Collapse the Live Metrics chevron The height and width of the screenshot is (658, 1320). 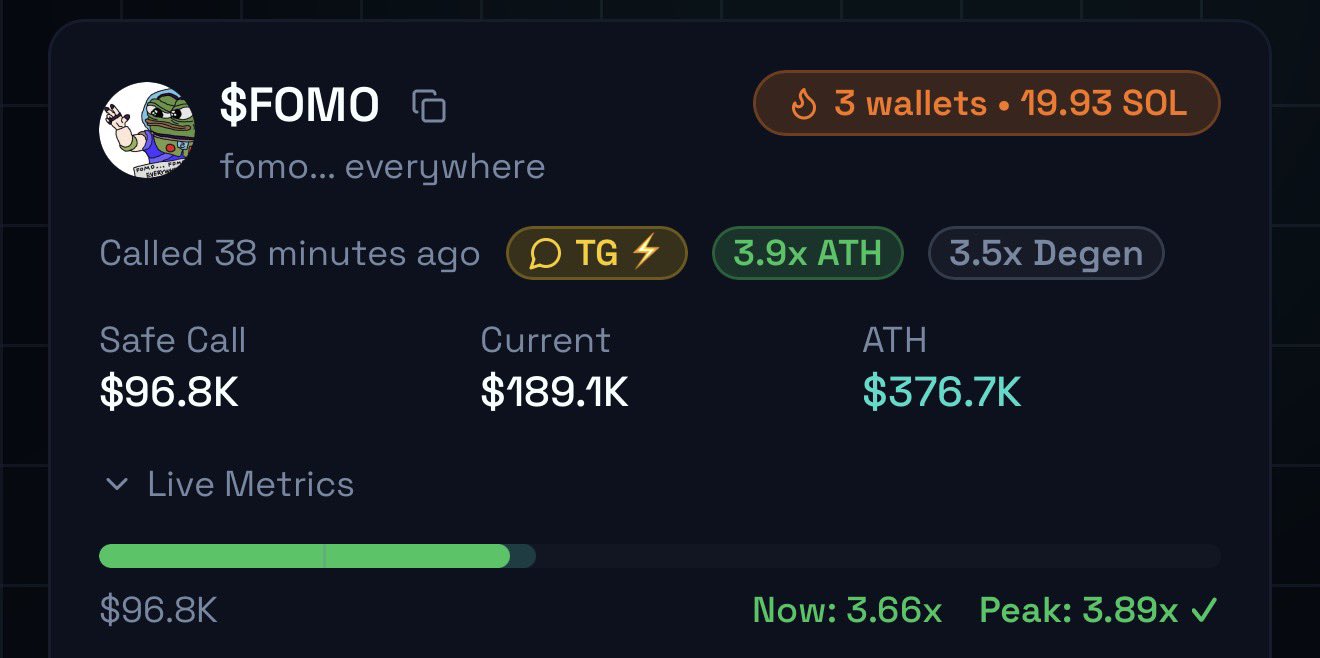tap(117, 485)
